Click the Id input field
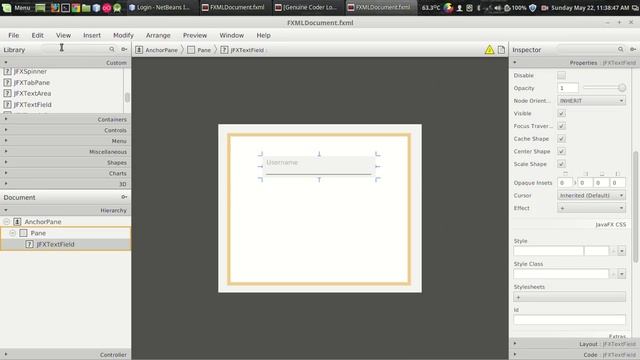 (x=569, y=320)
